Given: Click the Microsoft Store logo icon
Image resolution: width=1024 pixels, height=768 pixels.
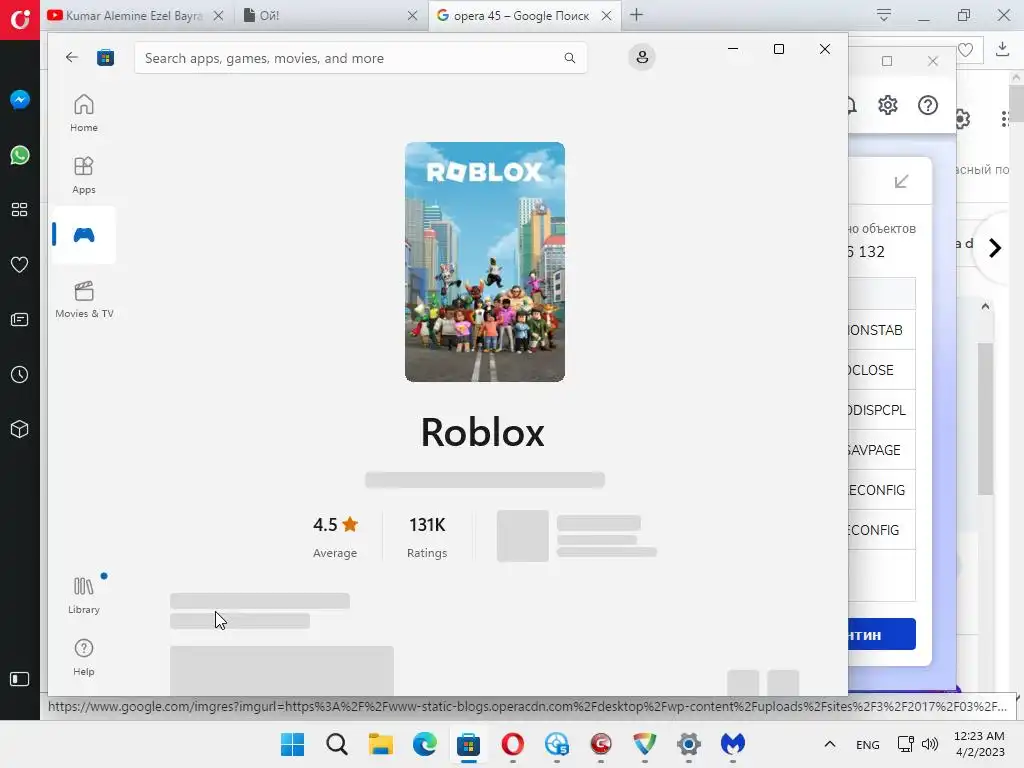Looking at the screenshot, I should [x=105, y=57].
